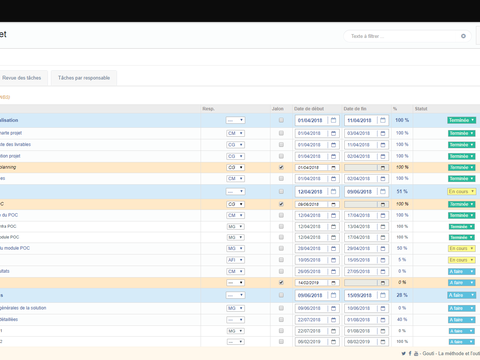This screenshot has width=480, height=360.
Task: Open calendar icon beside 10/06/2018 end date
Action: 383,308
